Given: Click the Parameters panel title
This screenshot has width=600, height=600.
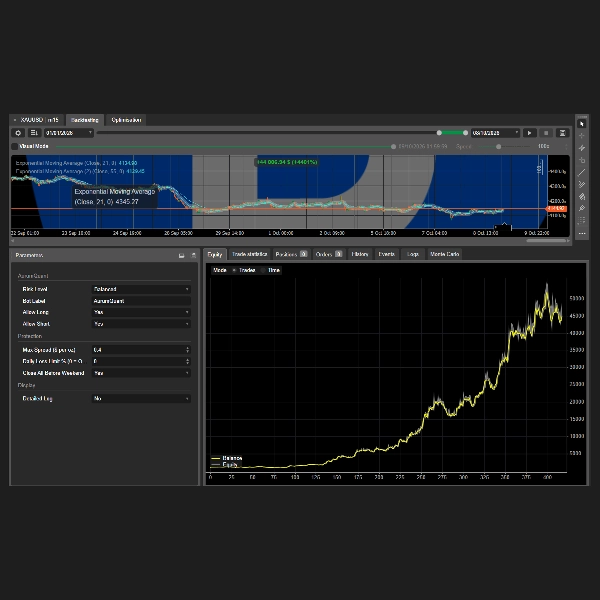Looking at the screenshot, I should coord(29,255).
